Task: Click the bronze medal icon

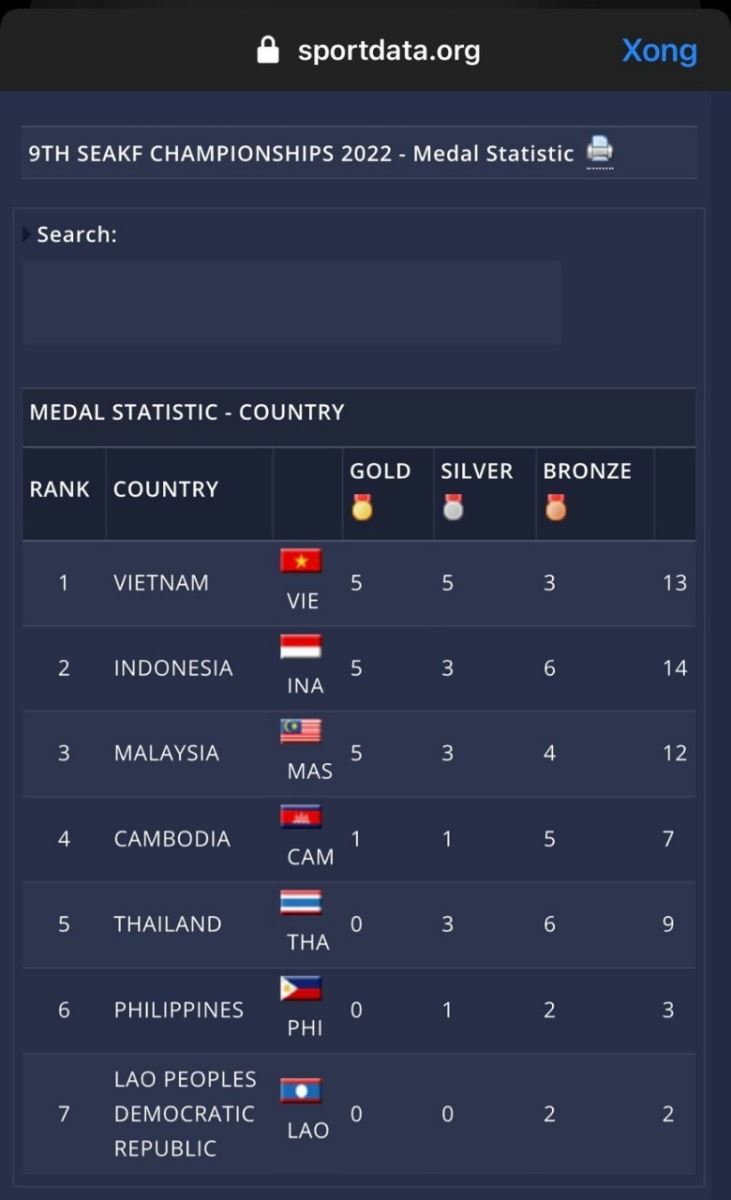Action: (x=555, y=508)
